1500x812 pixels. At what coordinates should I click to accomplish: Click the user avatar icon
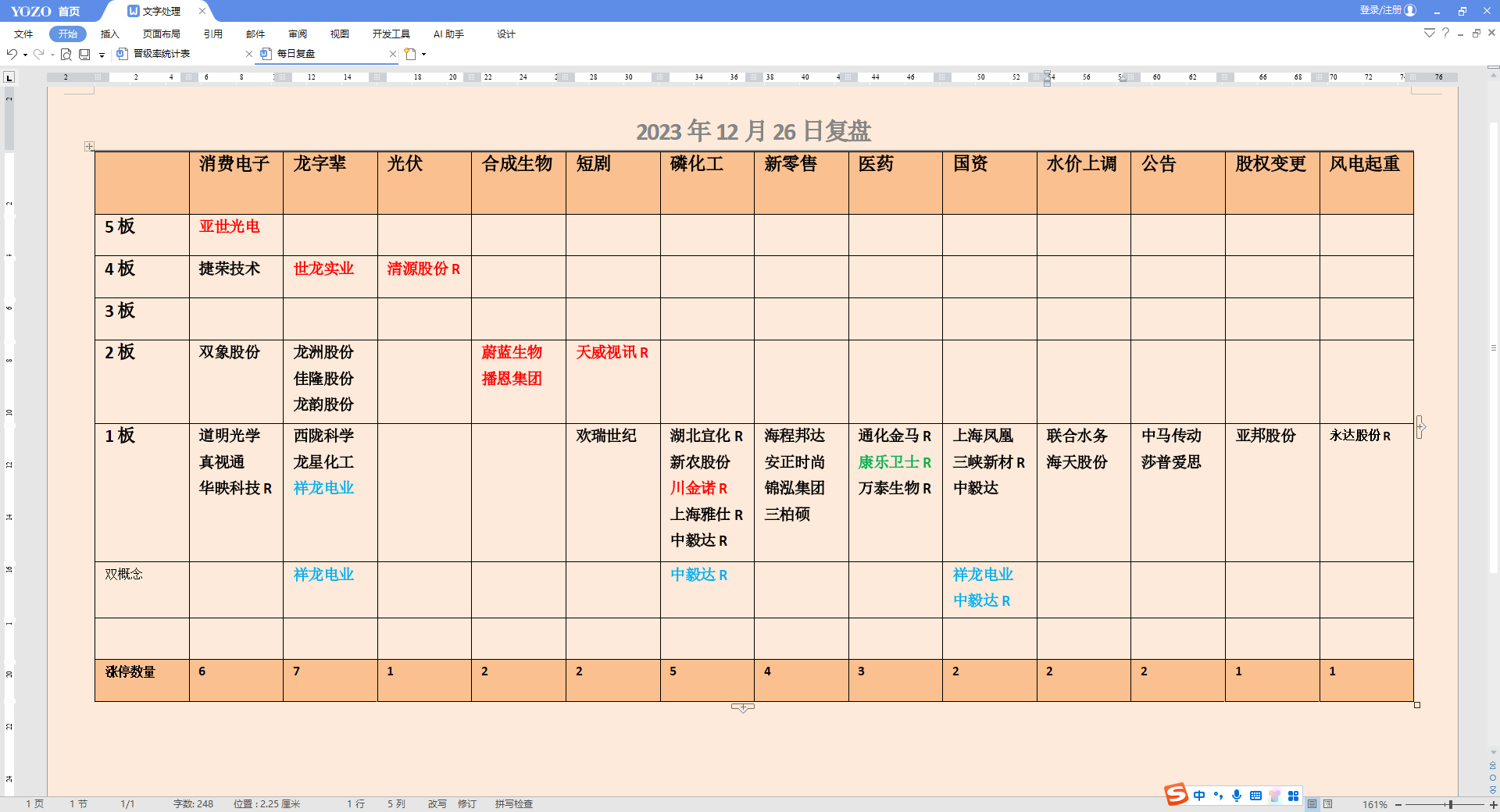click(x=1410, y=10)
